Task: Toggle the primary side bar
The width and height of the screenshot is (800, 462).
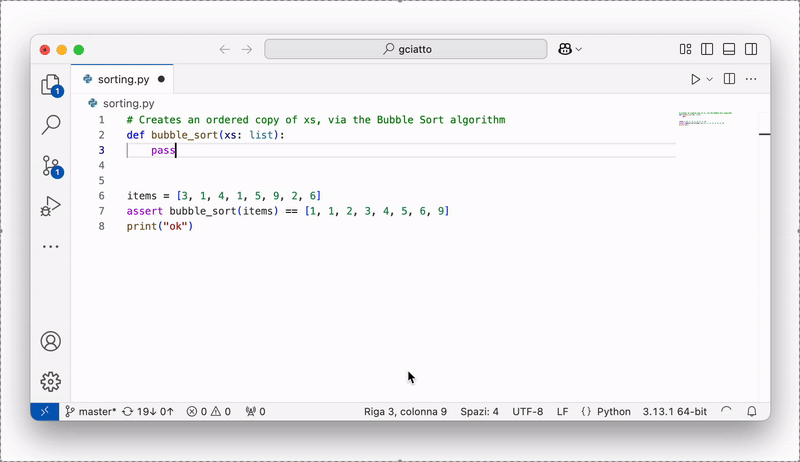Action: (x=707, y=49)
